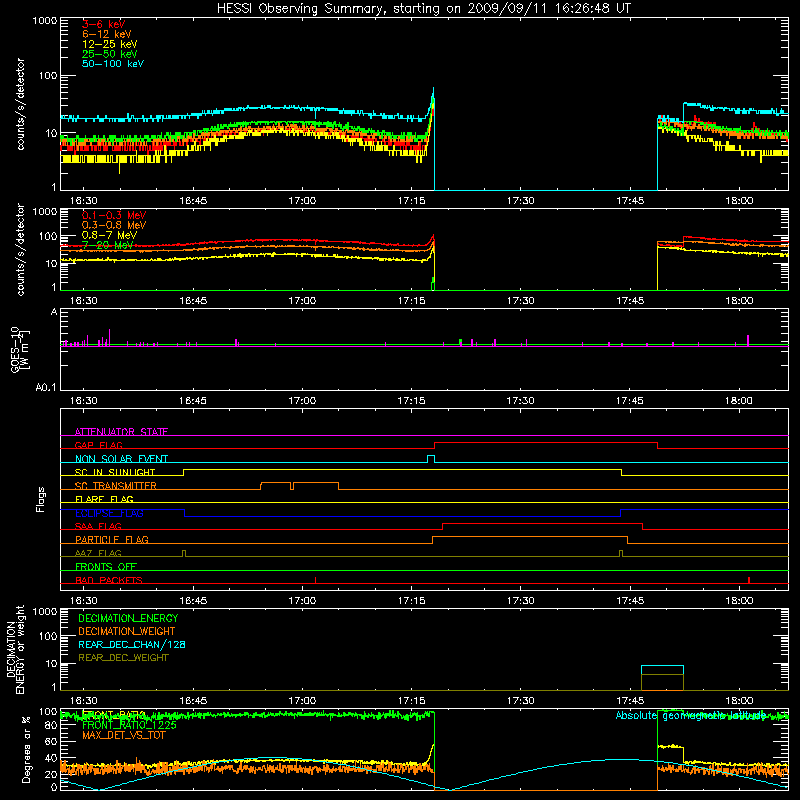This screenshot has width=800, height=800.
Task: Select the GAP_FLAG label
Action: [98, 445]
